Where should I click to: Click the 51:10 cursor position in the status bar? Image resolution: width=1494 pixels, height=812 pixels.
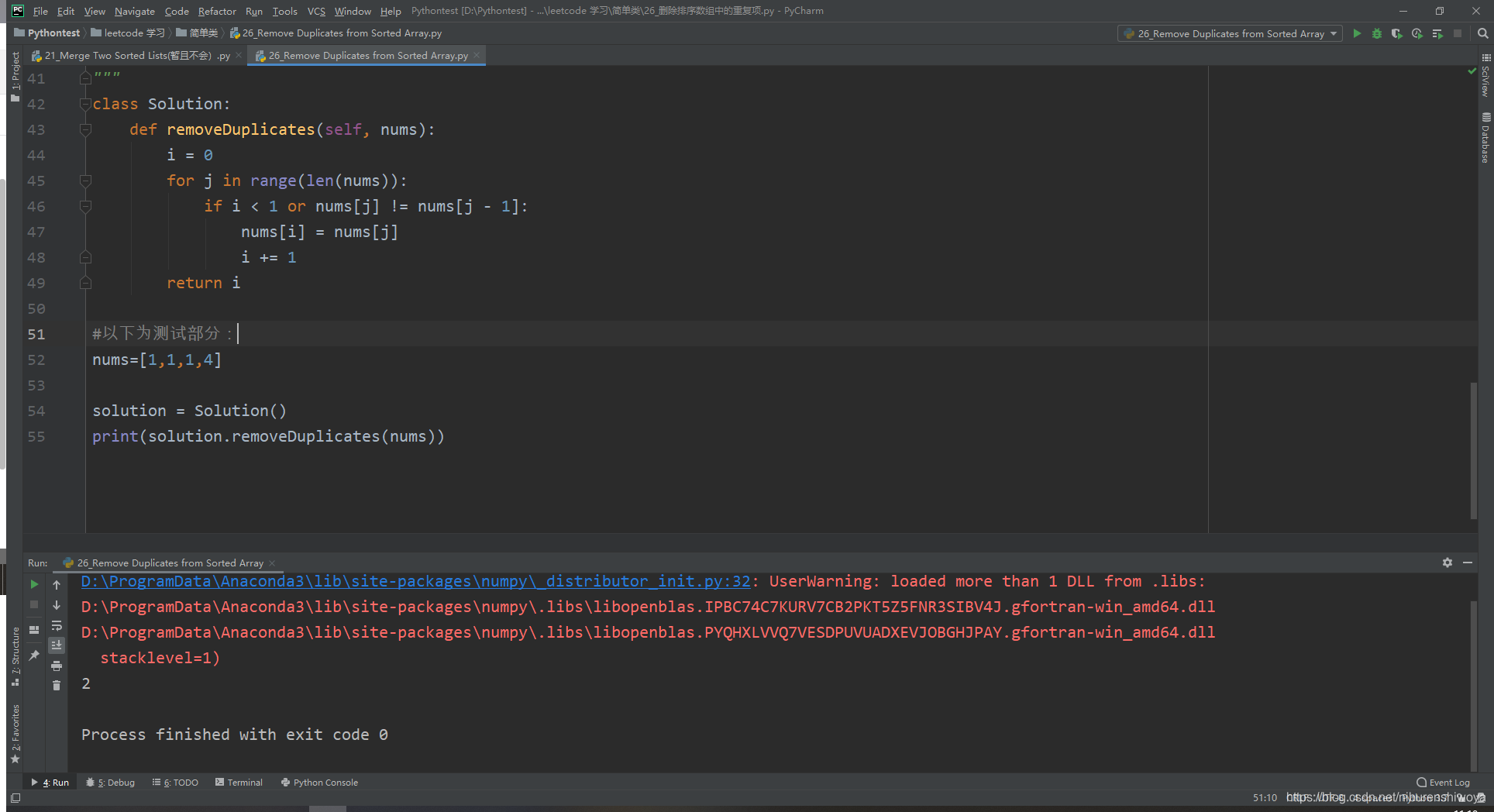point(1265,797)
